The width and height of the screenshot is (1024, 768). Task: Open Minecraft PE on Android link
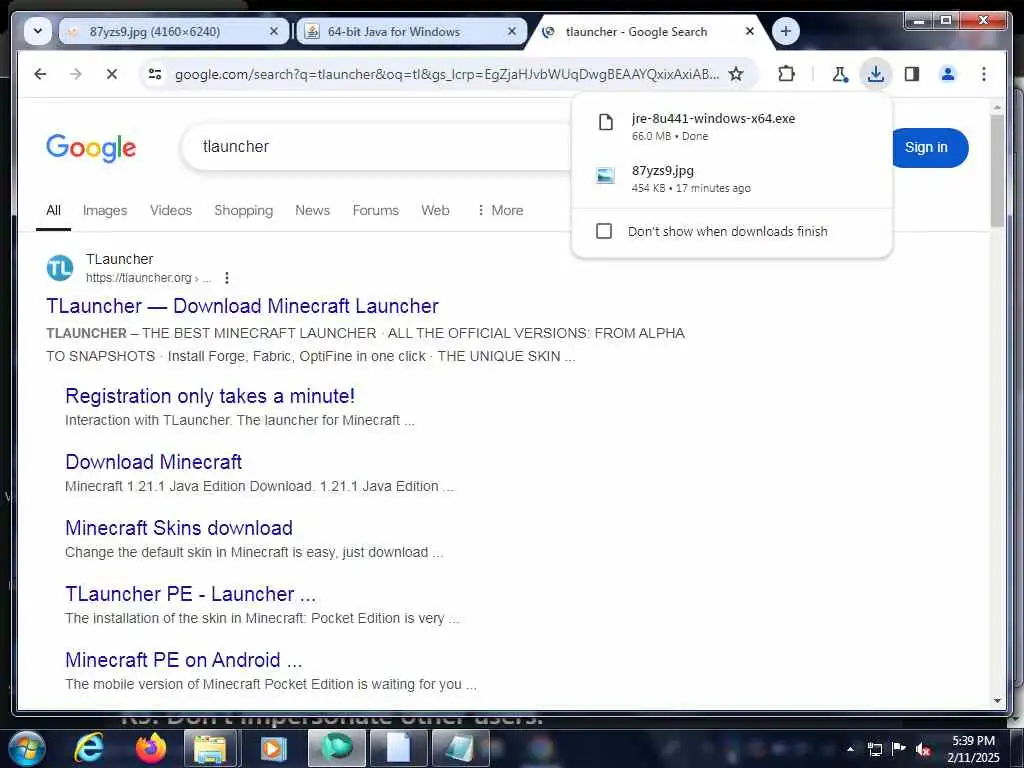(184, 660)
